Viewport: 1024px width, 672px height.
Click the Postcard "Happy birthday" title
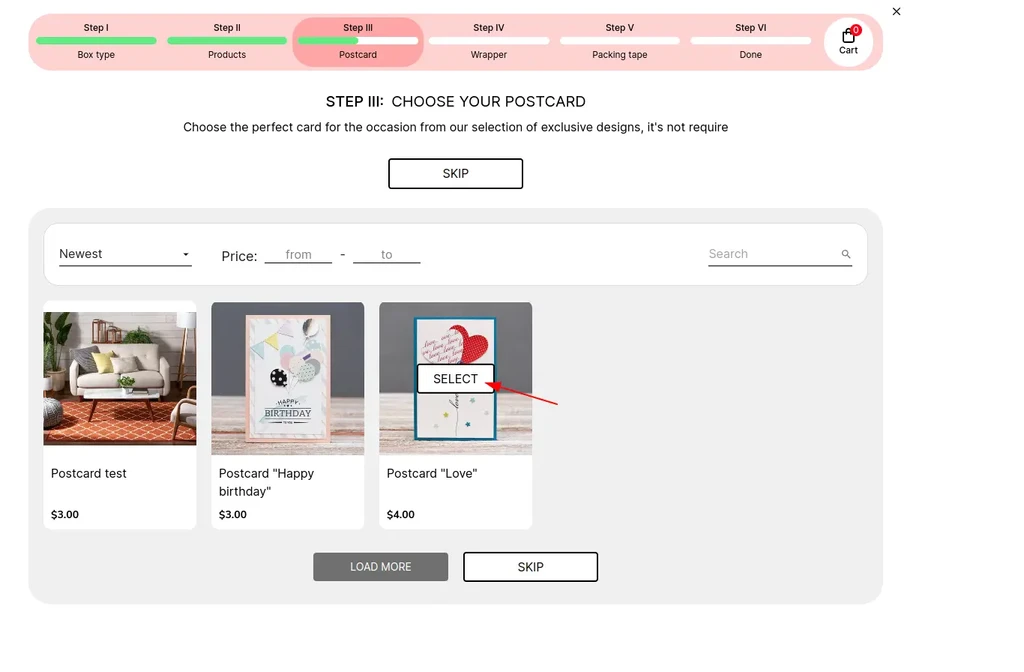pos(266,482)
